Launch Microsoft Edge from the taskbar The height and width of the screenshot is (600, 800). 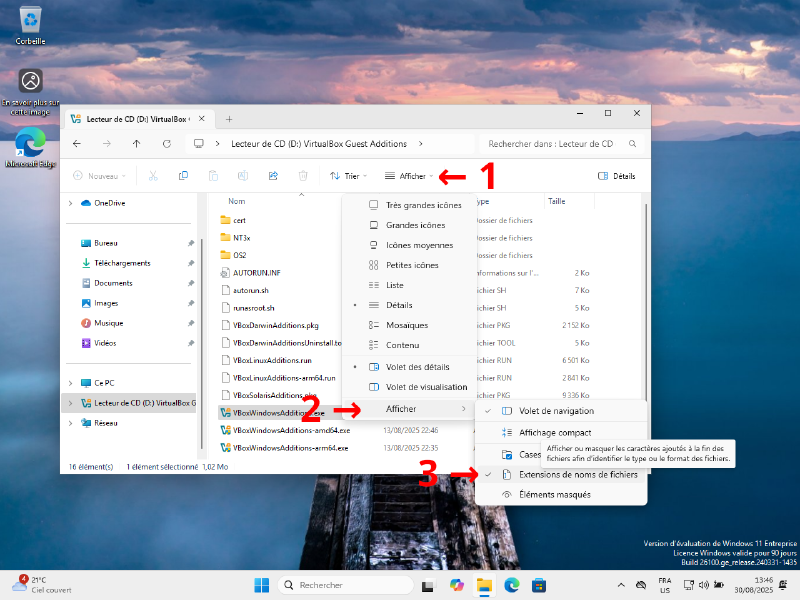click(512, 584)
